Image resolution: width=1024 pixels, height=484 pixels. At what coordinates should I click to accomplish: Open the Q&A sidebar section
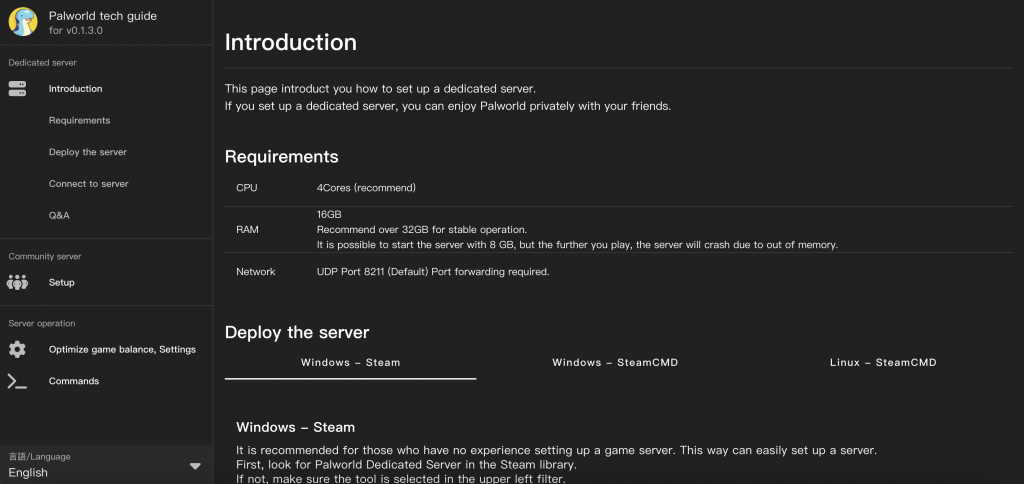59,216
